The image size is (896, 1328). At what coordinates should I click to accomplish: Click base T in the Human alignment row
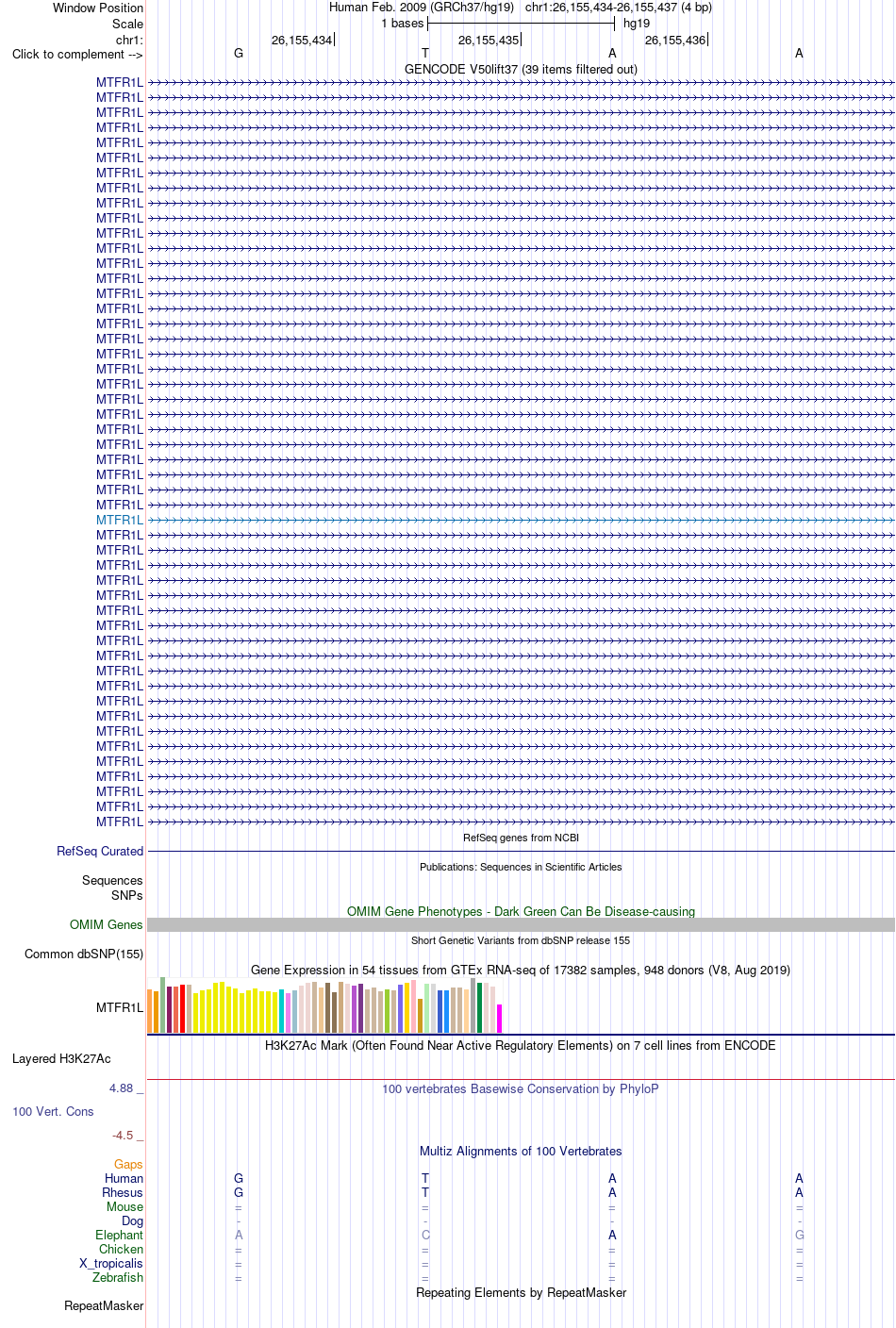(x=425, y=1178)
